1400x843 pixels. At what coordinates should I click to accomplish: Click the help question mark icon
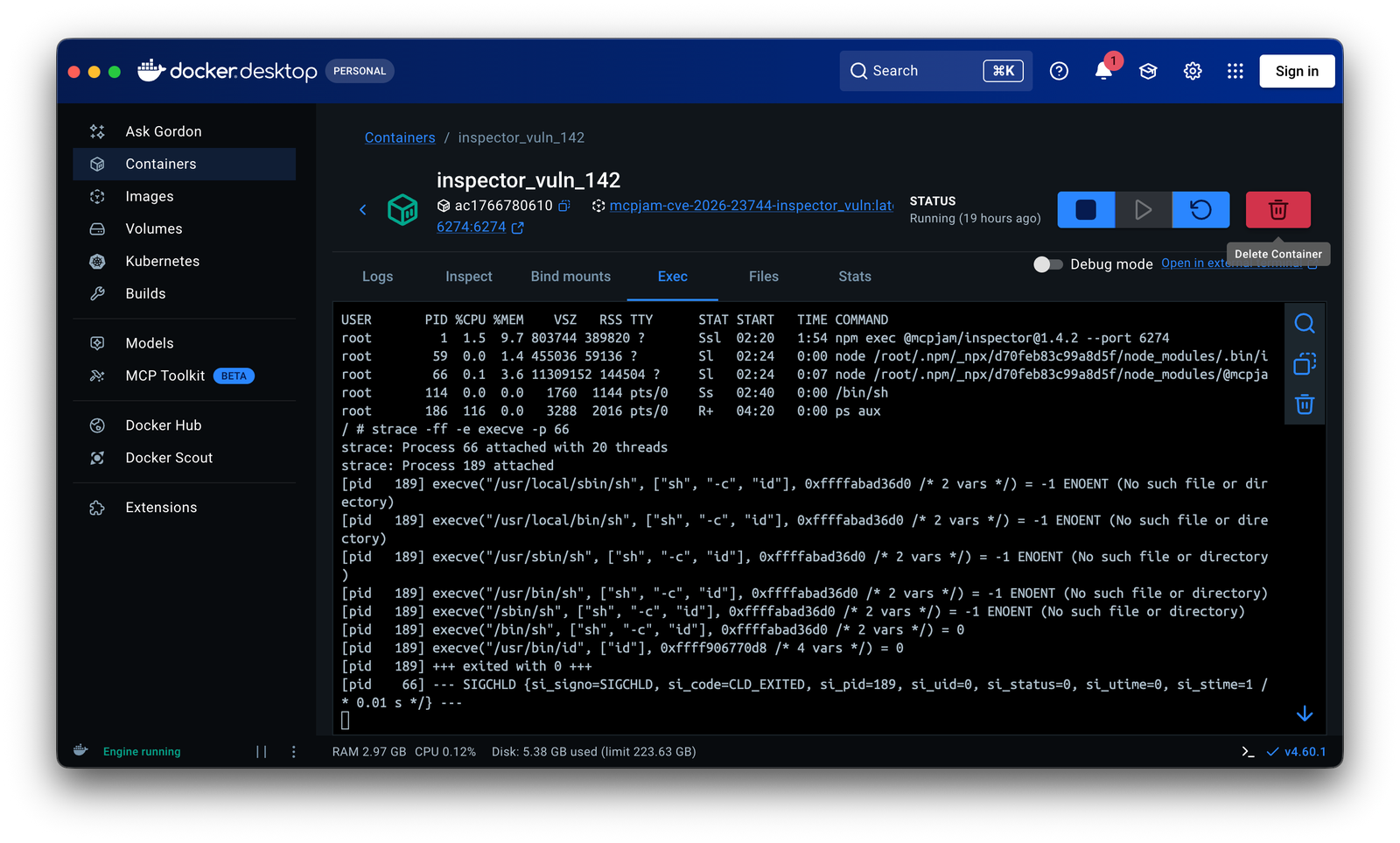(1059, 71)
